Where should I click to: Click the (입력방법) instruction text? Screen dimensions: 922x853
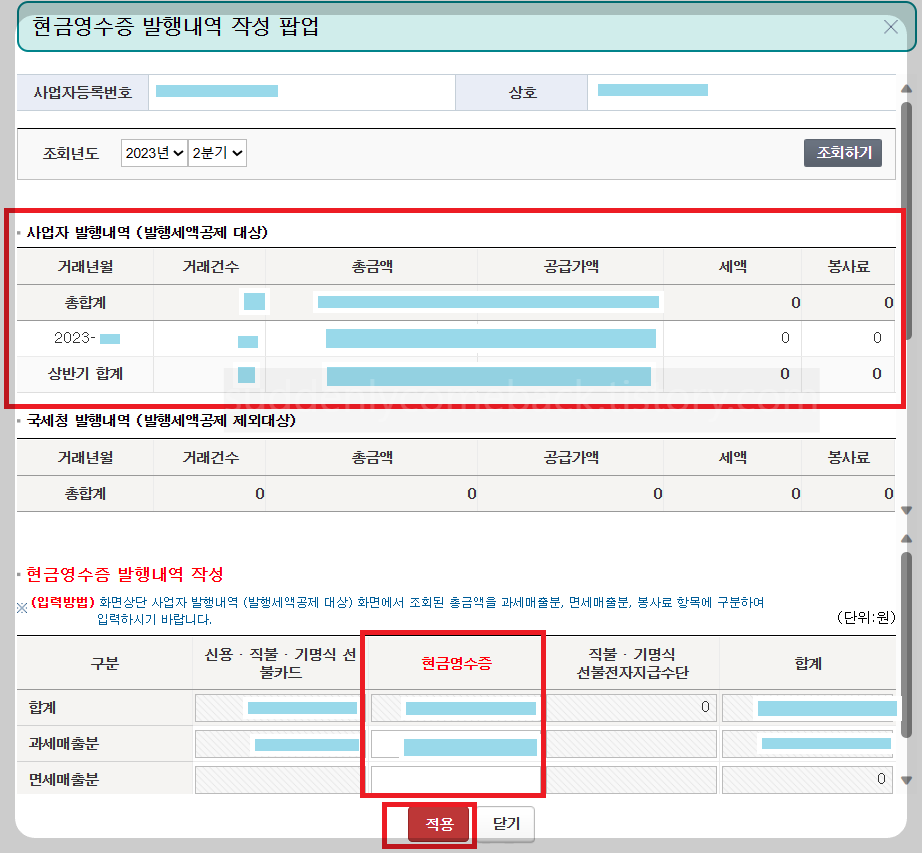pos(62,602)
